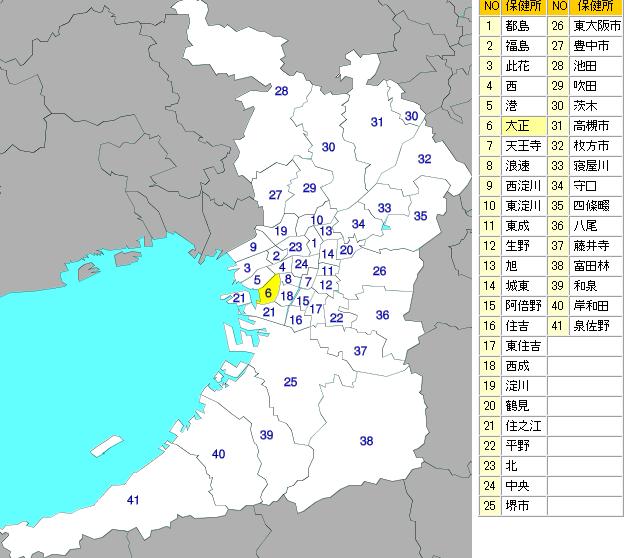629x558 pixels.
Task: Select map region 31 in the northeast
Action: (377, 122)
